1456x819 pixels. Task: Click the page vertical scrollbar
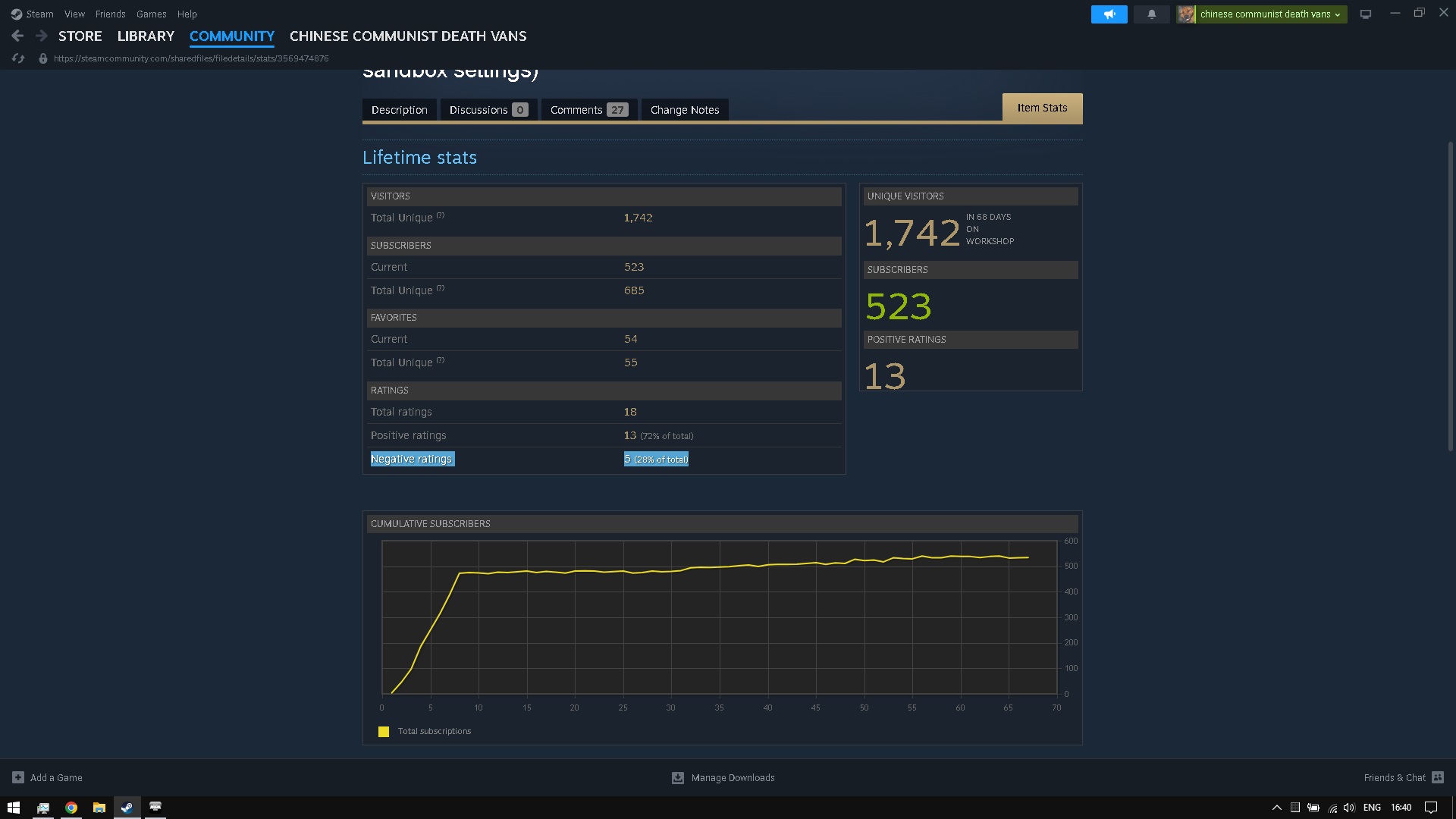(1450, 296)
